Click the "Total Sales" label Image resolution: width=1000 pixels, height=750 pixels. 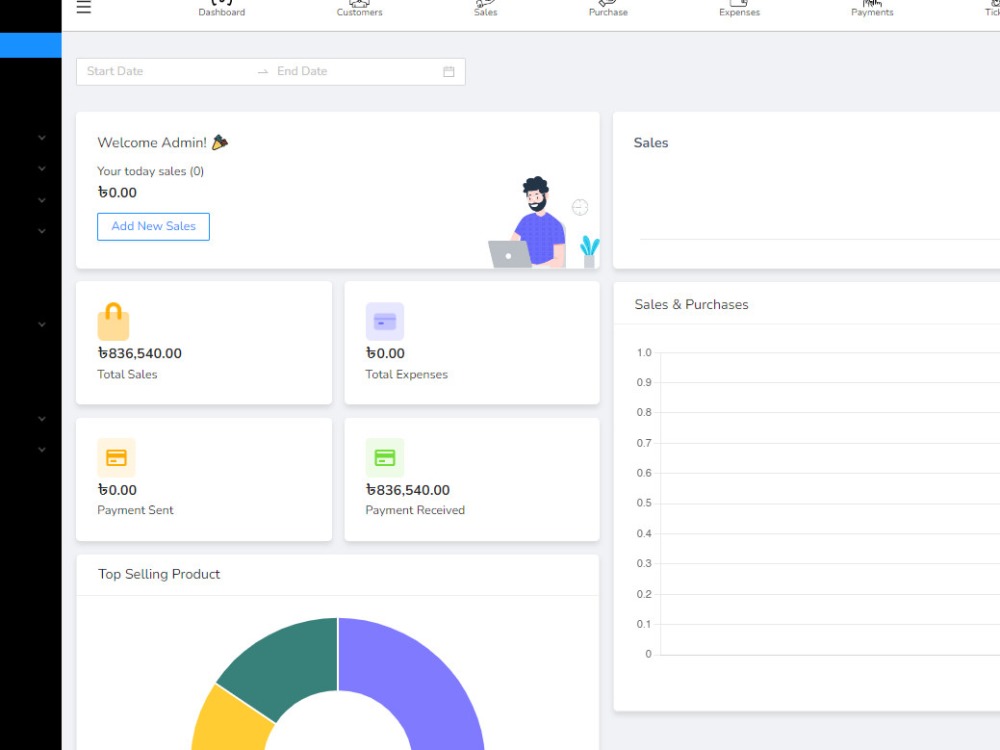[127, 374]
